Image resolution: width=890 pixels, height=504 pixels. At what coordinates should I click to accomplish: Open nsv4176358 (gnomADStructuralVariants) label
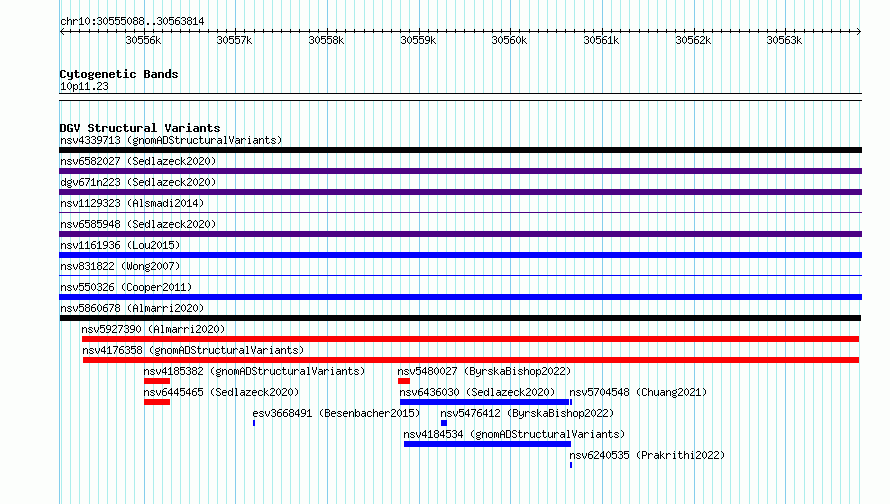pyautogui.click(x=193, y=350)
